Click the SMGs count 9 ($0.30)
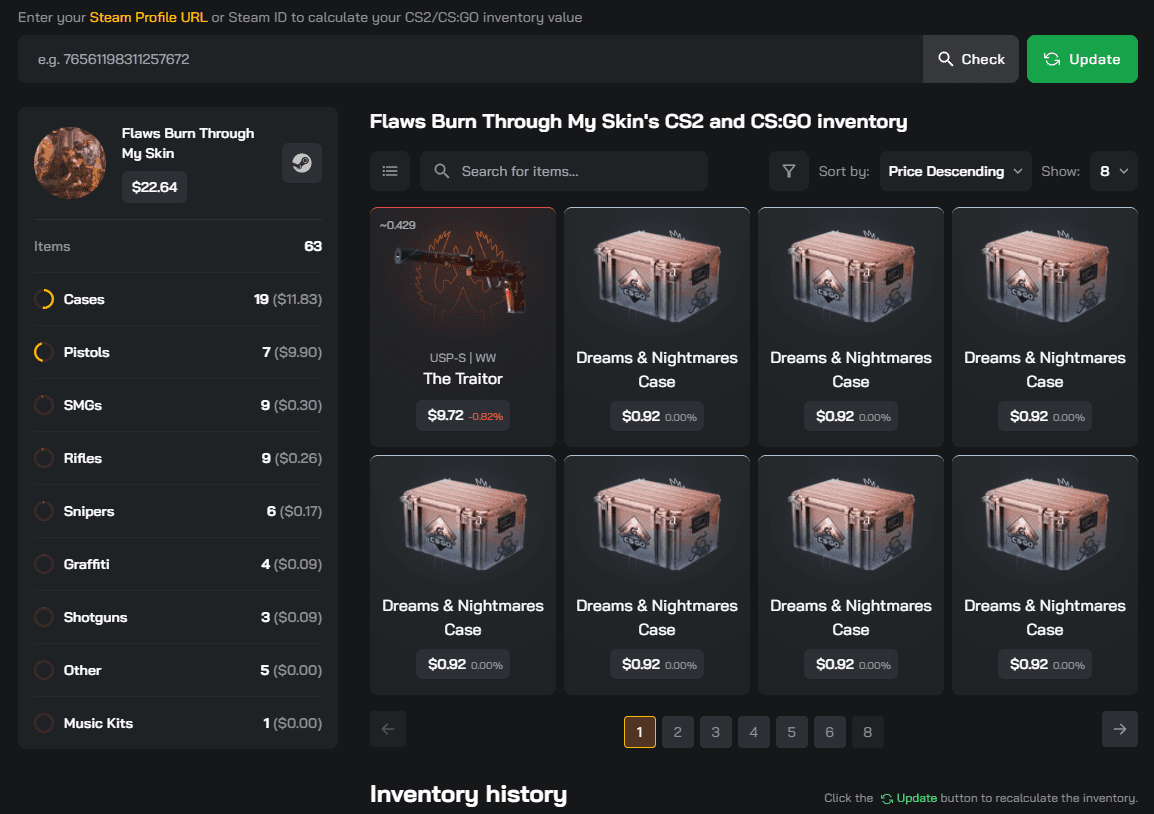The height and width of the screenshot is (814, 1154). click(291, 406)
